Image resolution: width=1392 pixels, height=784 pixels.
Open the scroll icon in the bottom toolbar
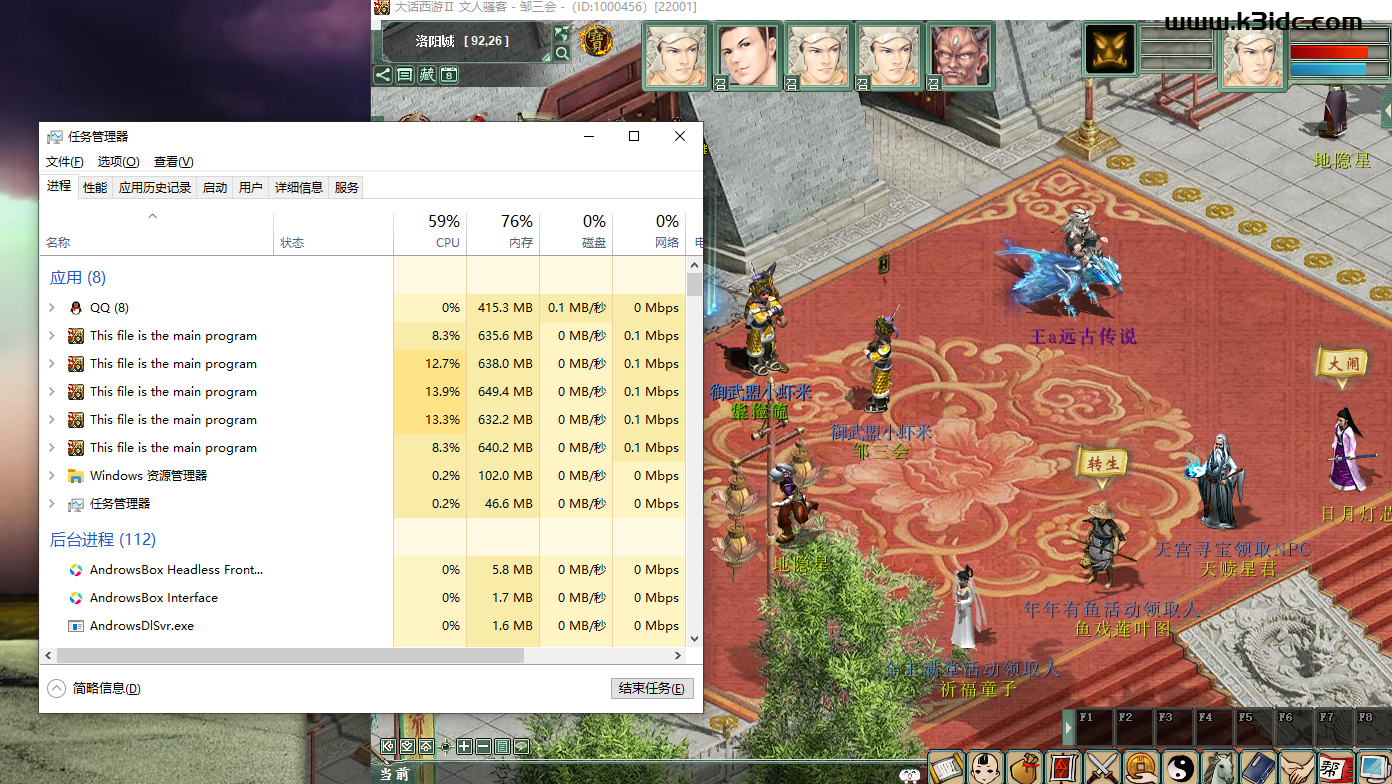coord(946,768)
